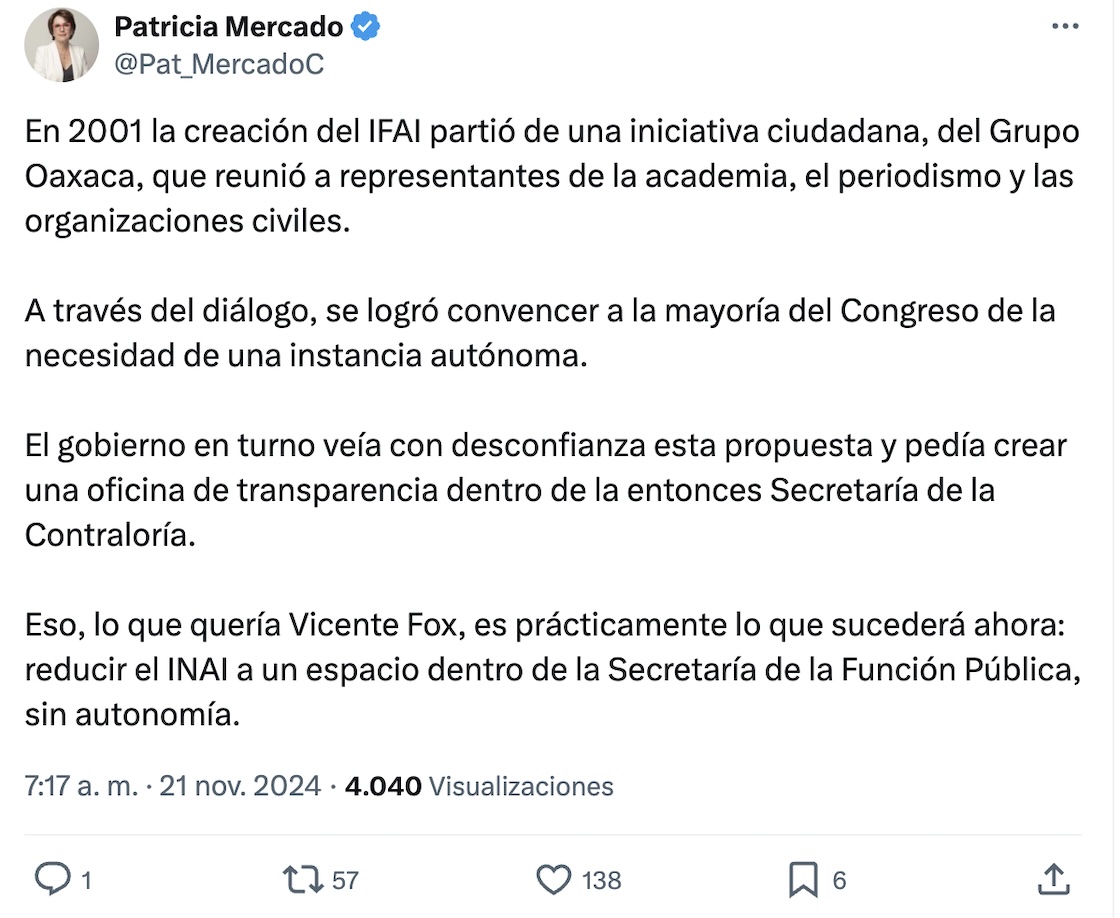Viewport: 1120px width, 918px height.
Task: Open the three-dot more options menu
Action: [x=1065, y=28]
